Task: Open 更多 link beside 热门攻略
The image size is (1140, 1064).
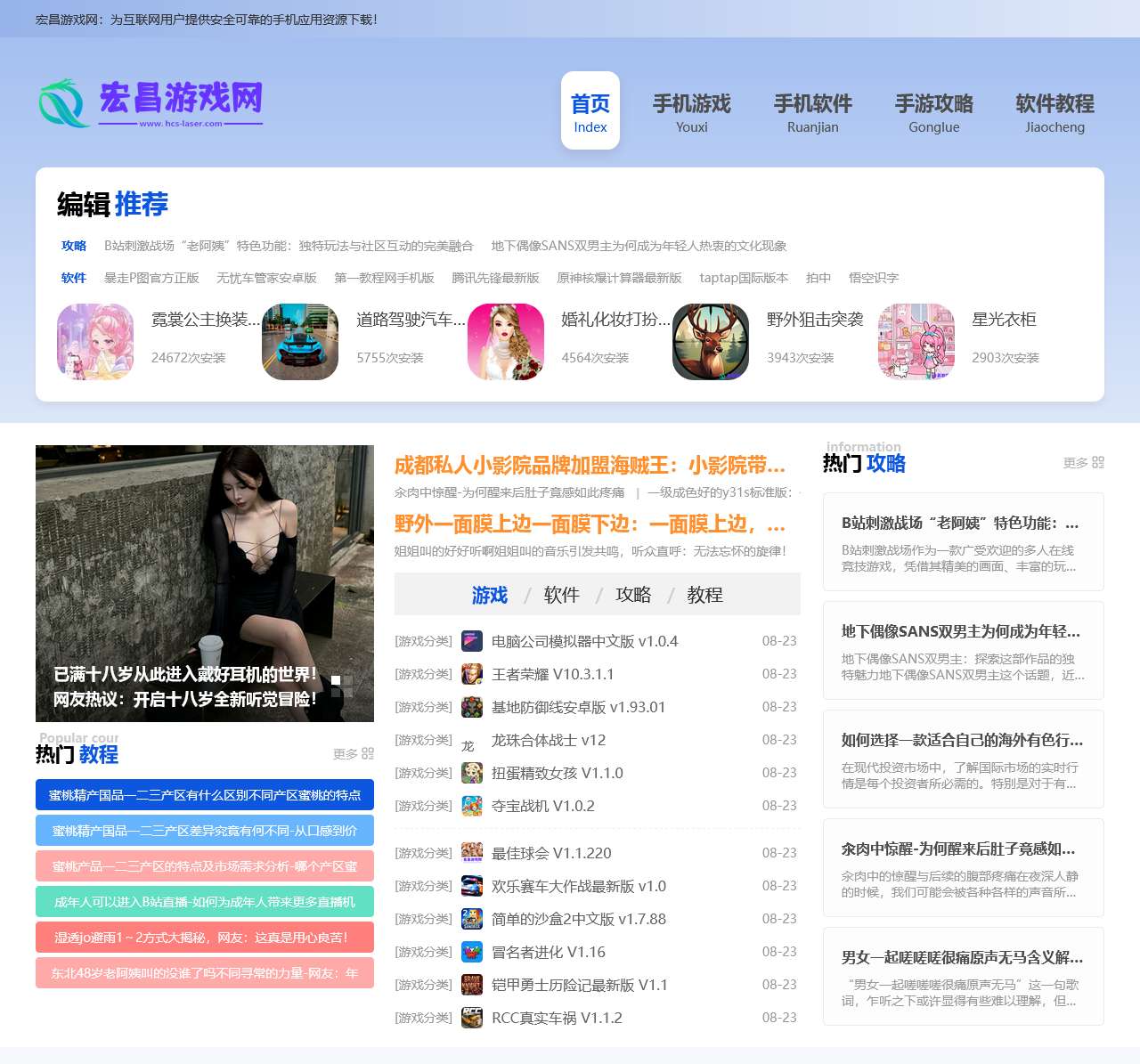Action: click(1079, 463)
